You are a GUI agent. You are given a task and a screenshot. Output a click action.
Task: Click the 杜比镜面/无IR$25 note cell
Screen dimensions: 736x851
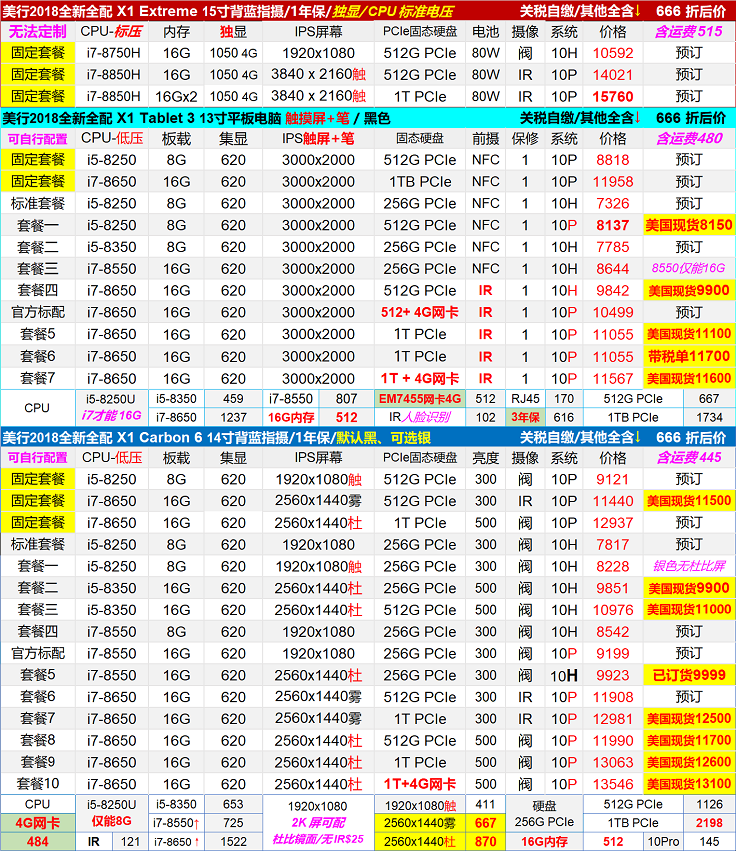coord(318,842)
